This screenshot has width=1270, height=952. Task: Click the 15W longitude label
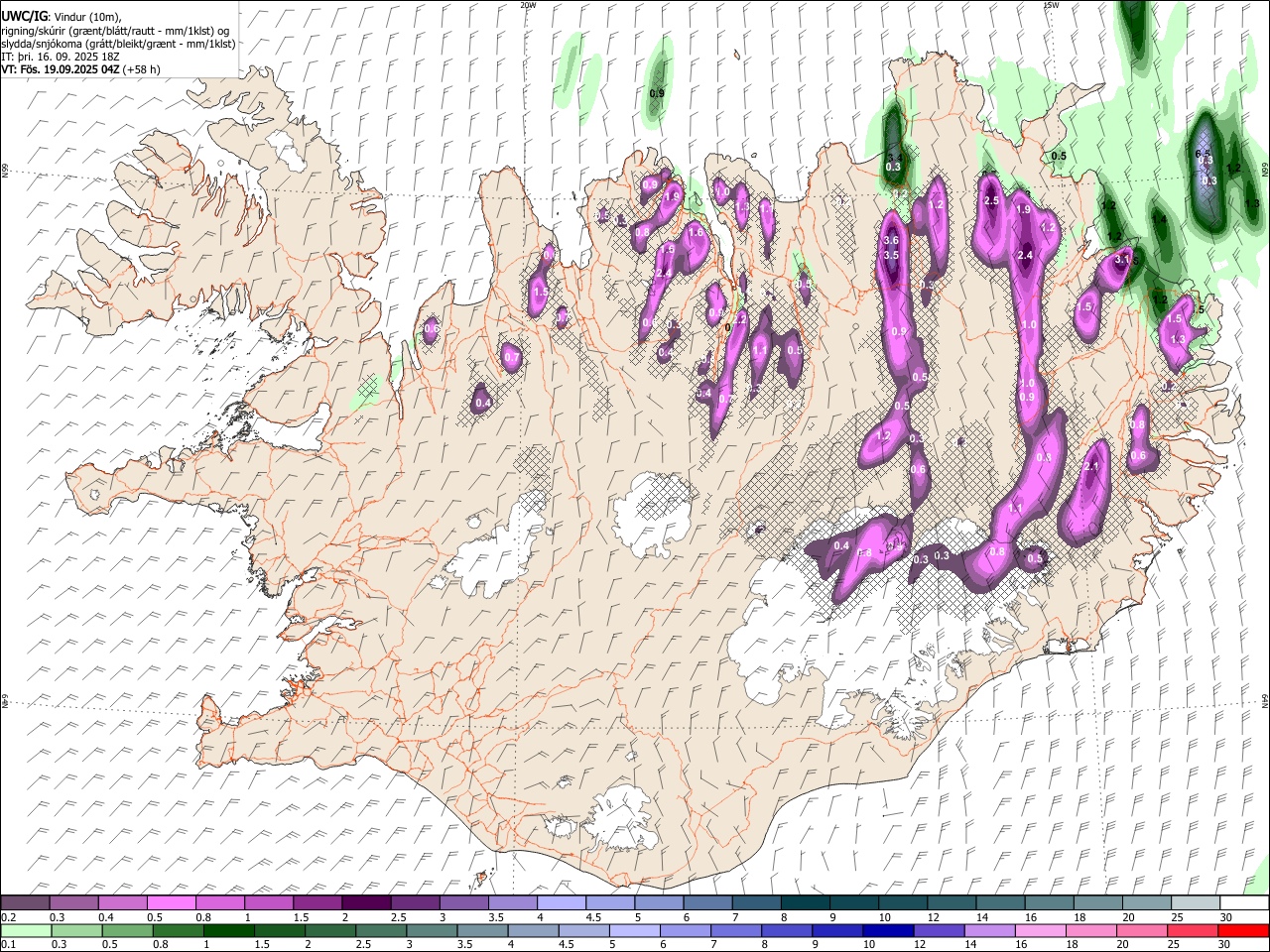click(1051, 5)
